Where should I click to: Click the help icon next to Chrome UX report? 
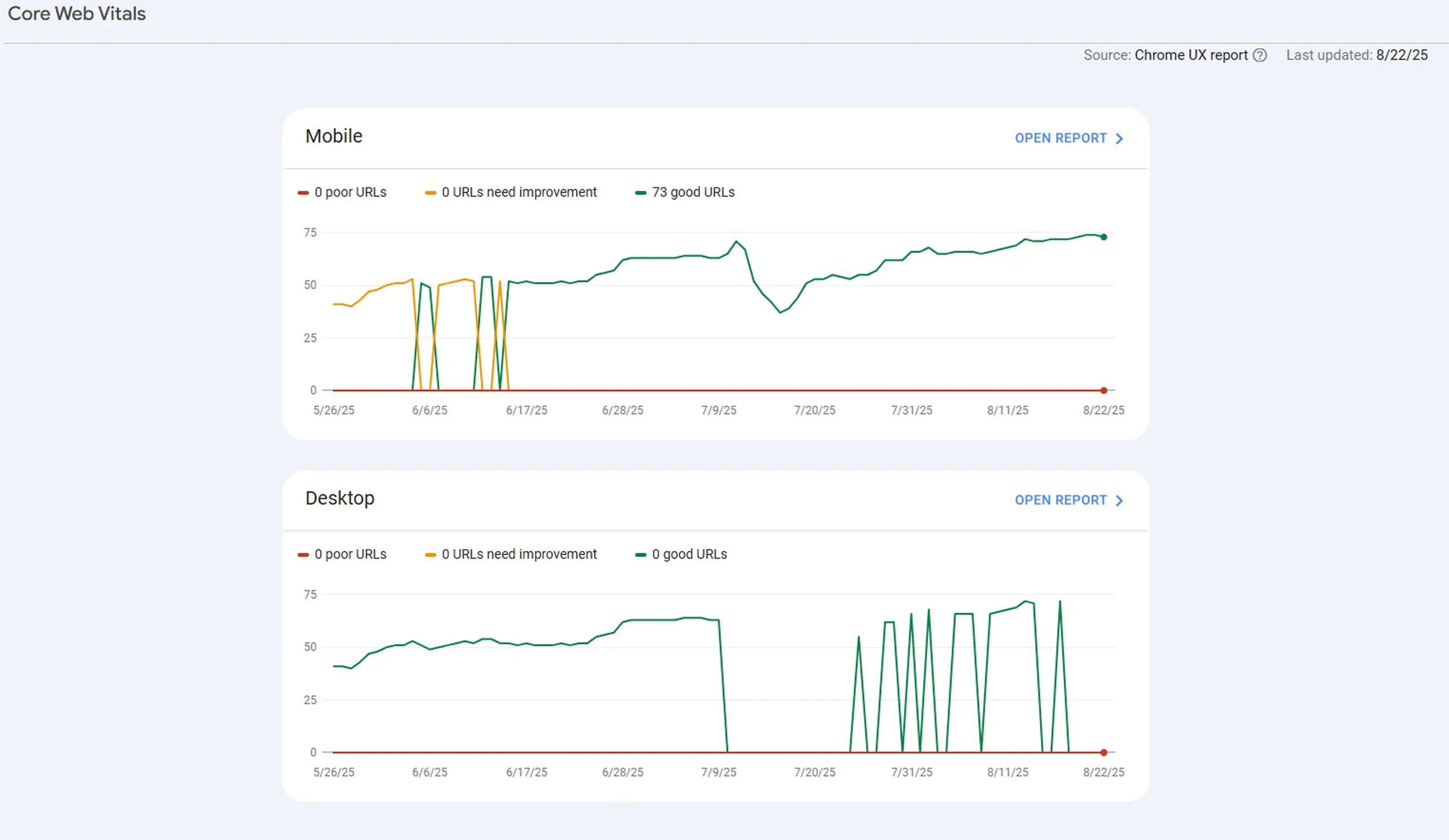click(x=1260, y=55)
